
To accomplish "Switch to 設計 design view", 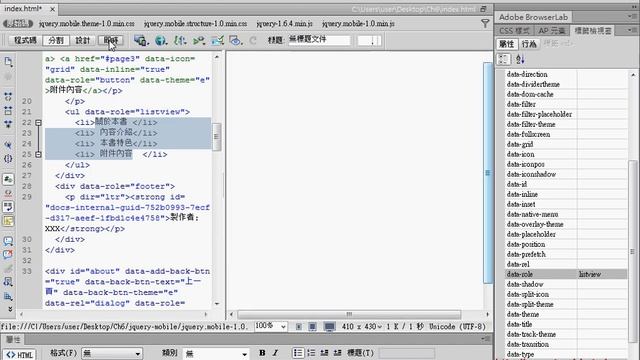I will (x=82, y=40).
